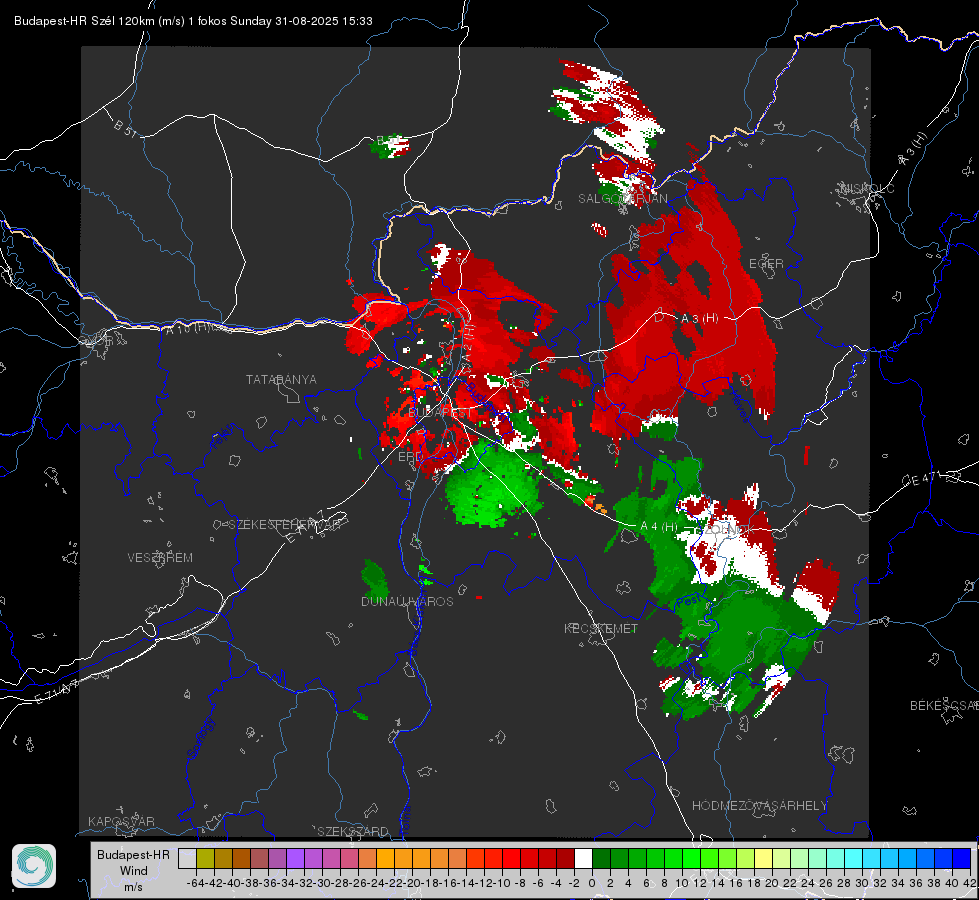Click the 'A 3 (H)' label near Miskolc

(x=913, y=149)
